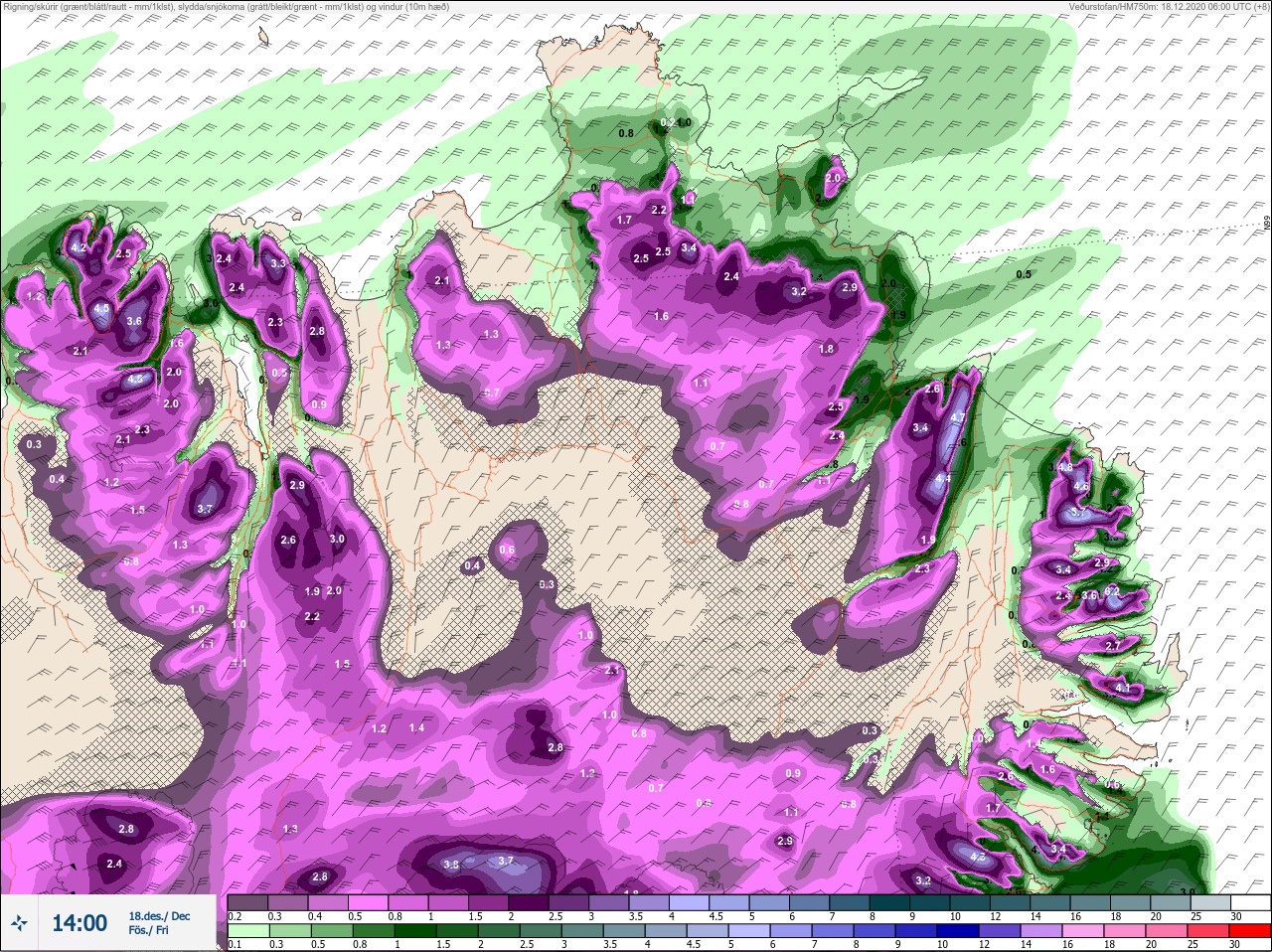Pick the palest green swatch above 0.1

pos(247,930)
